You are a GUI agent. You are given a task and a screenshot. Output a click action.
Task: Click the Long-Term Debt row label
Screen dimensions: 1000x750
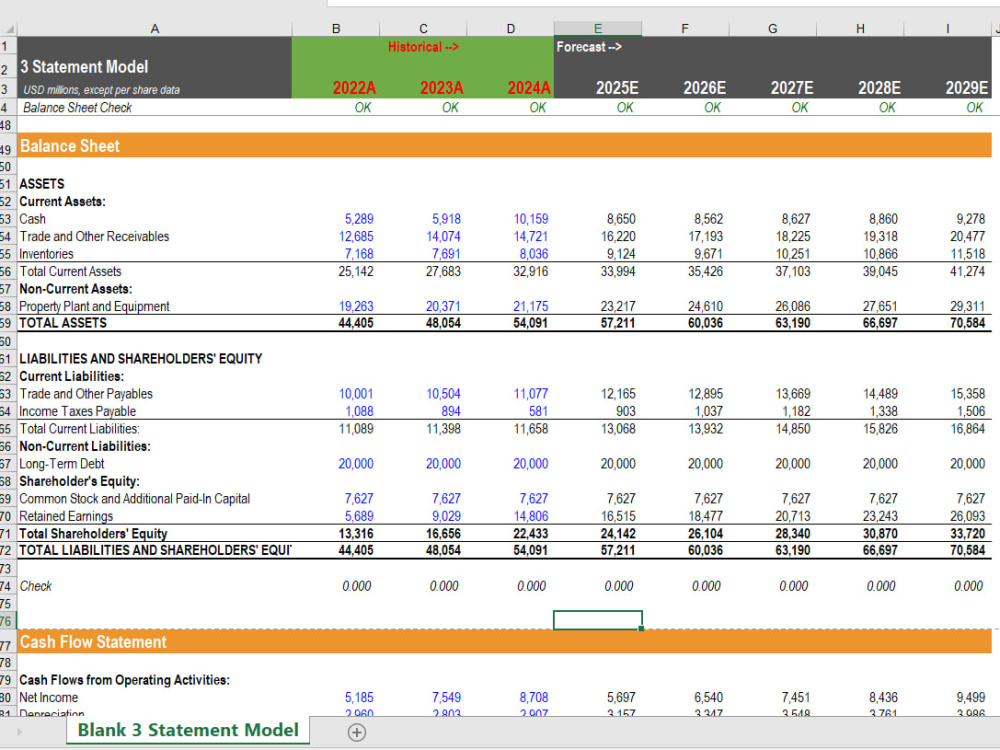pos(62,464)
